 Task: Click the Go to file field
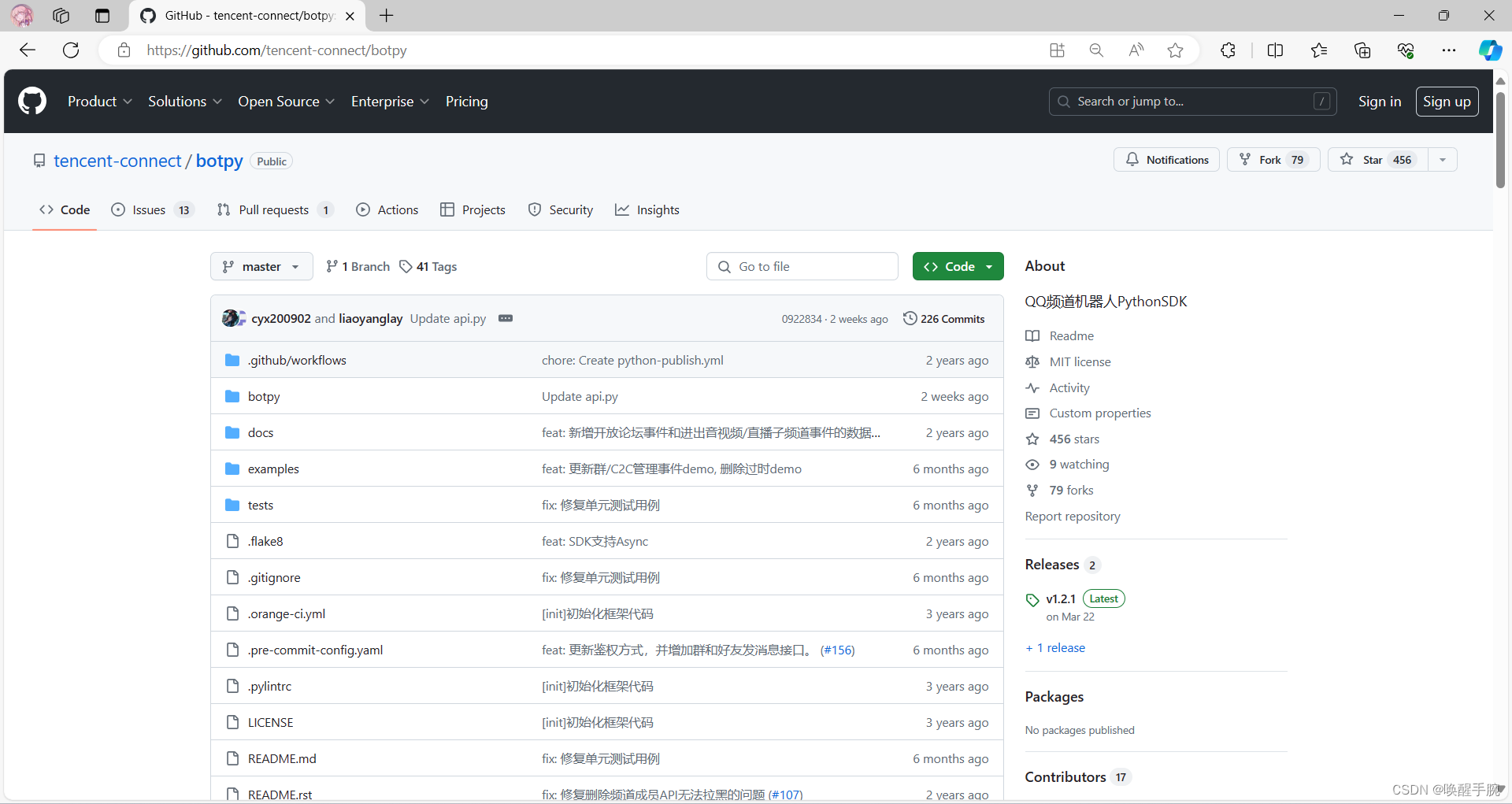tap(802, 266)
